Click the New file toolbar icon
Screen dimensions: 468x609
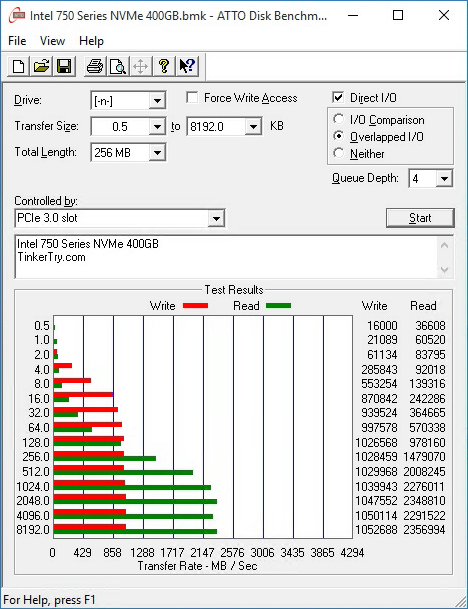tap(18, 66)
